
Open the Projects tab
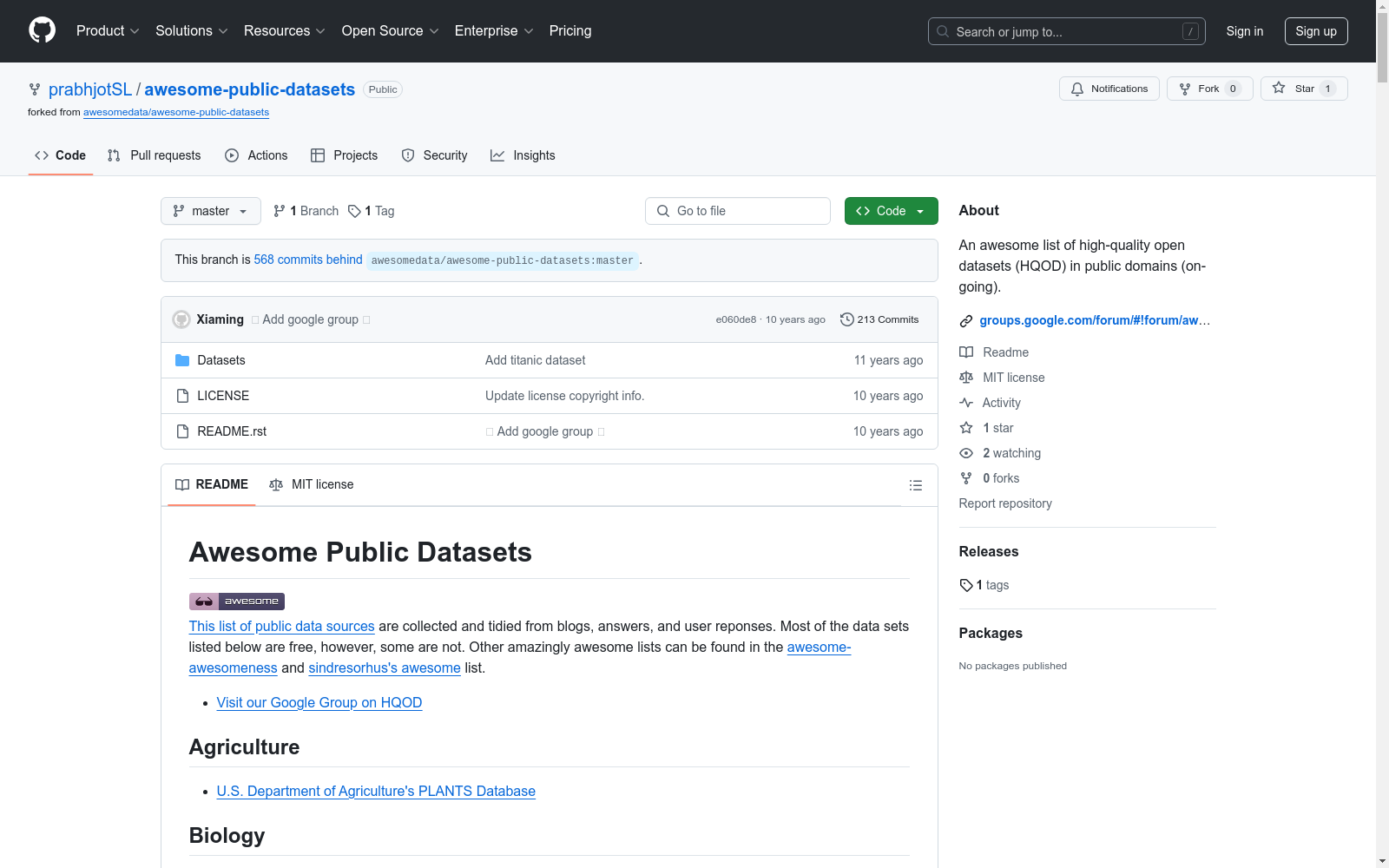pos(344,155)
